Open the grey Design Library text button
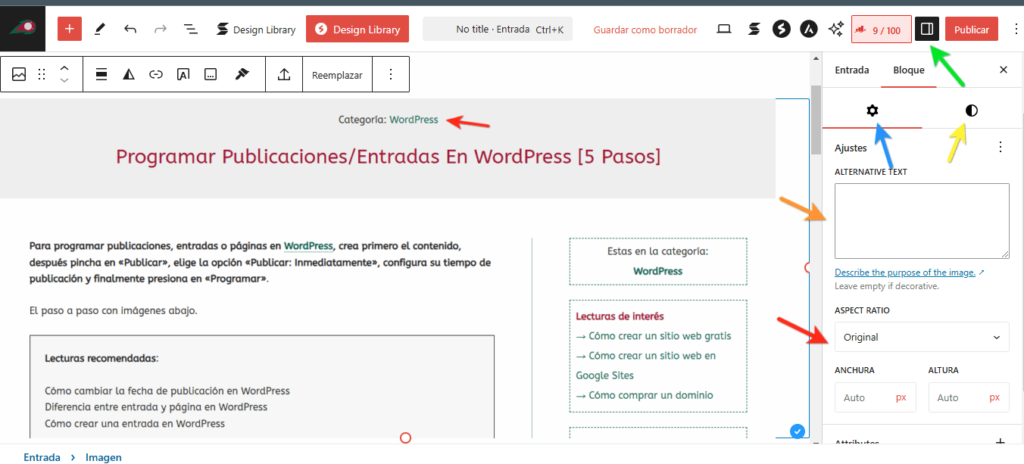Image resolution: width=1024 pixels, height=464 pixels. pyautogui.click(x=256, y=29)
